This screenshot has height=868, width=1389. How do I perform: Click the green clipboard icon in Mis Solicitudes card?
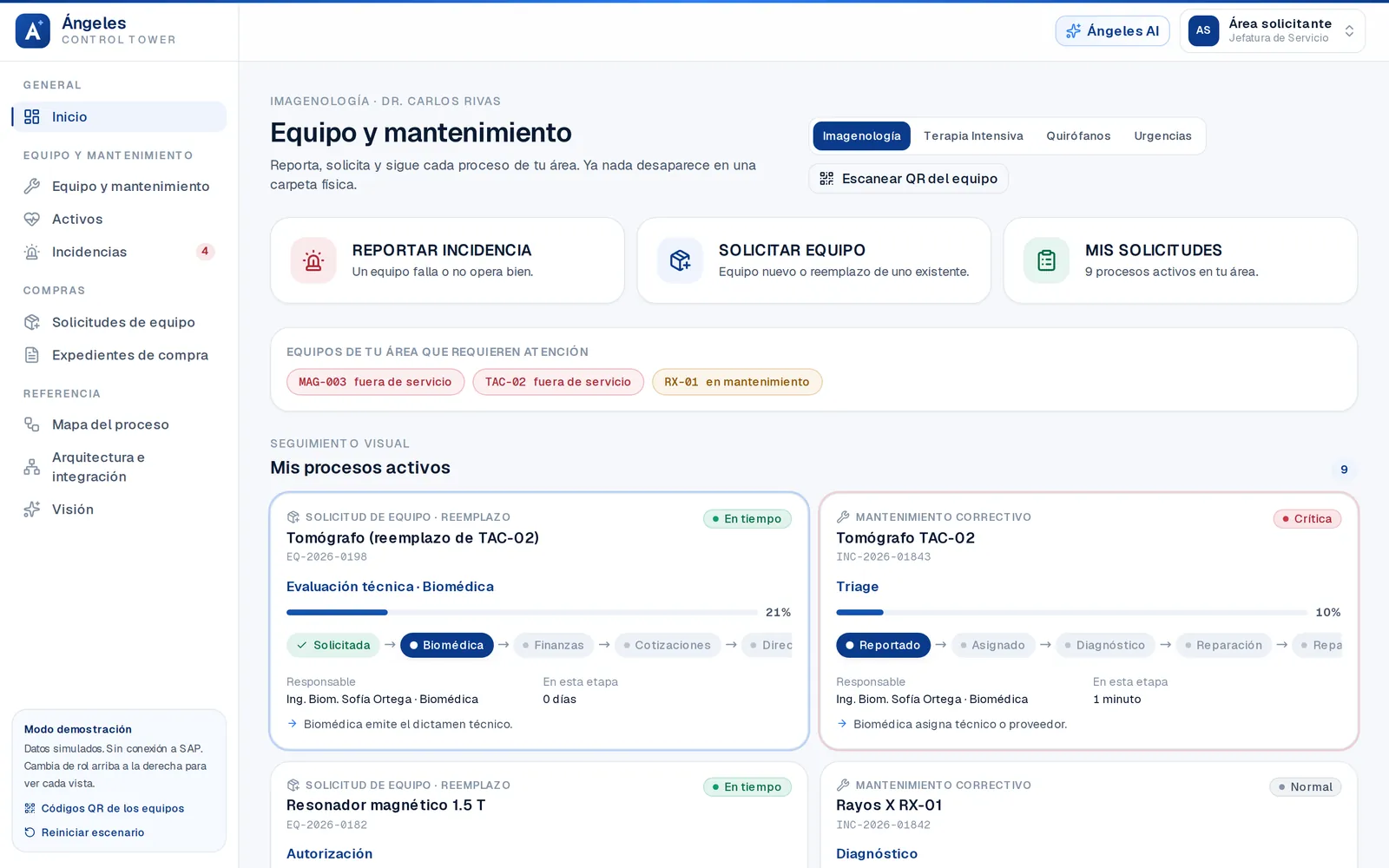[1046, 260]
